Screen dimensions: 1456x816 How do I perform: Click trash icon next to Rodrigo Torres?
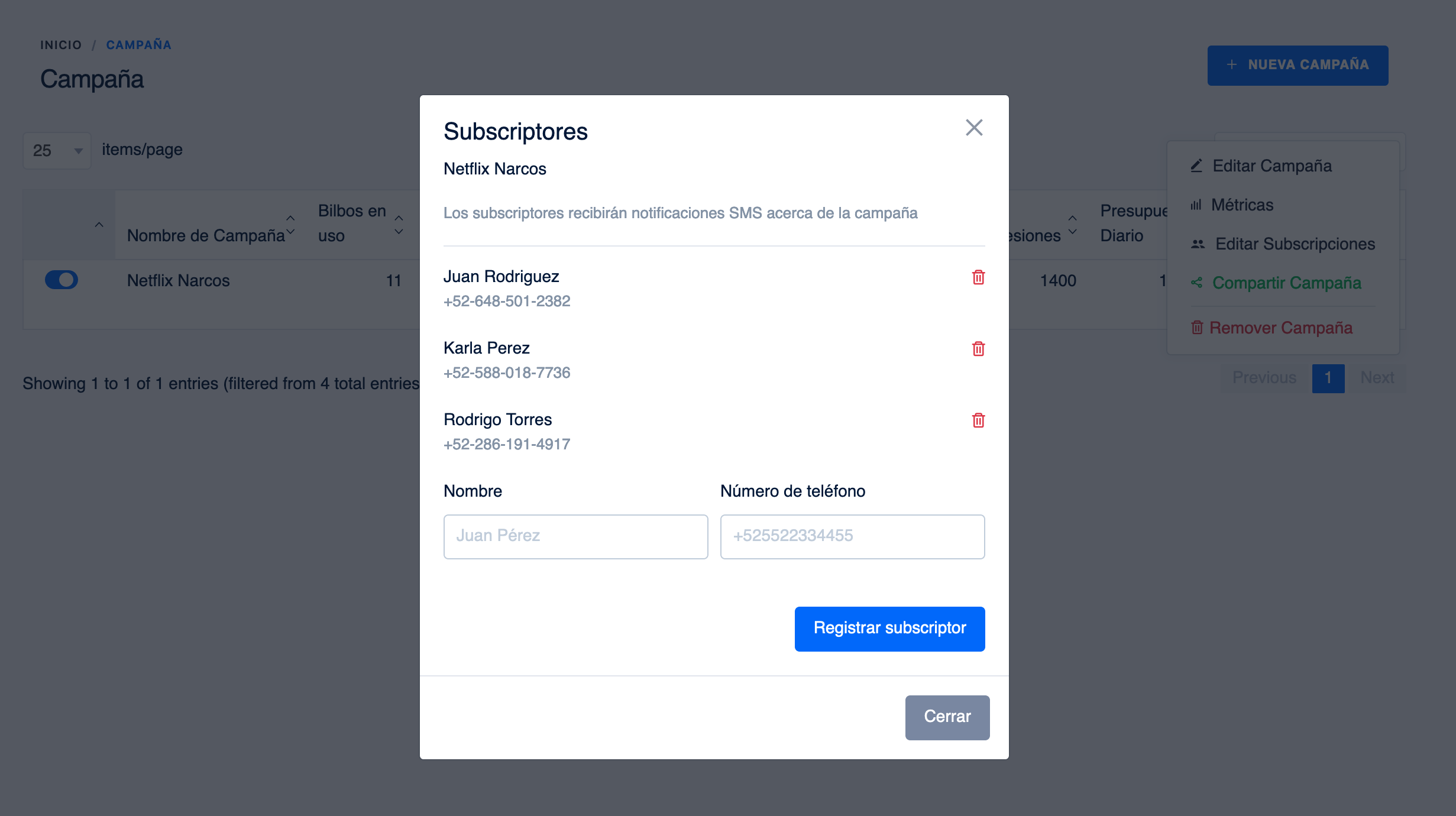click(x=978, y=420)
